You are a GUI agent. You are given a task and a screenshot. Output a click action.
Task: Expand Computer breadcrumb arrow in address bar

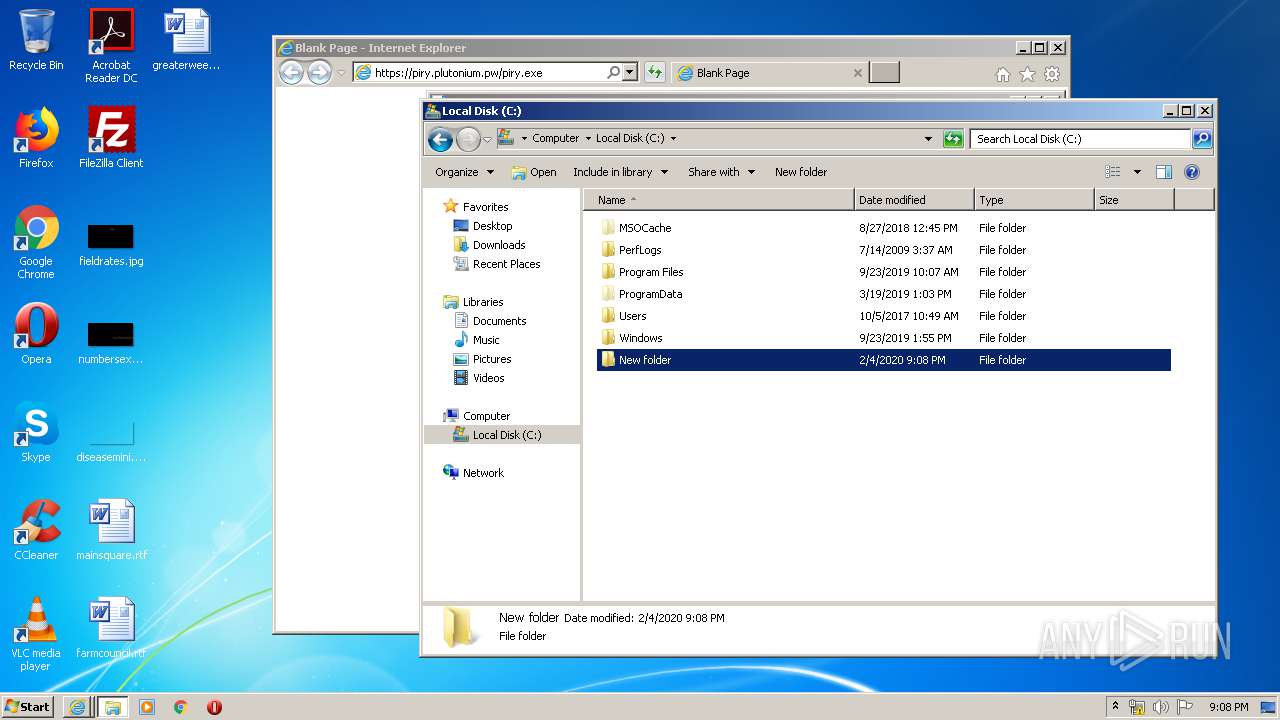point(588,139)
